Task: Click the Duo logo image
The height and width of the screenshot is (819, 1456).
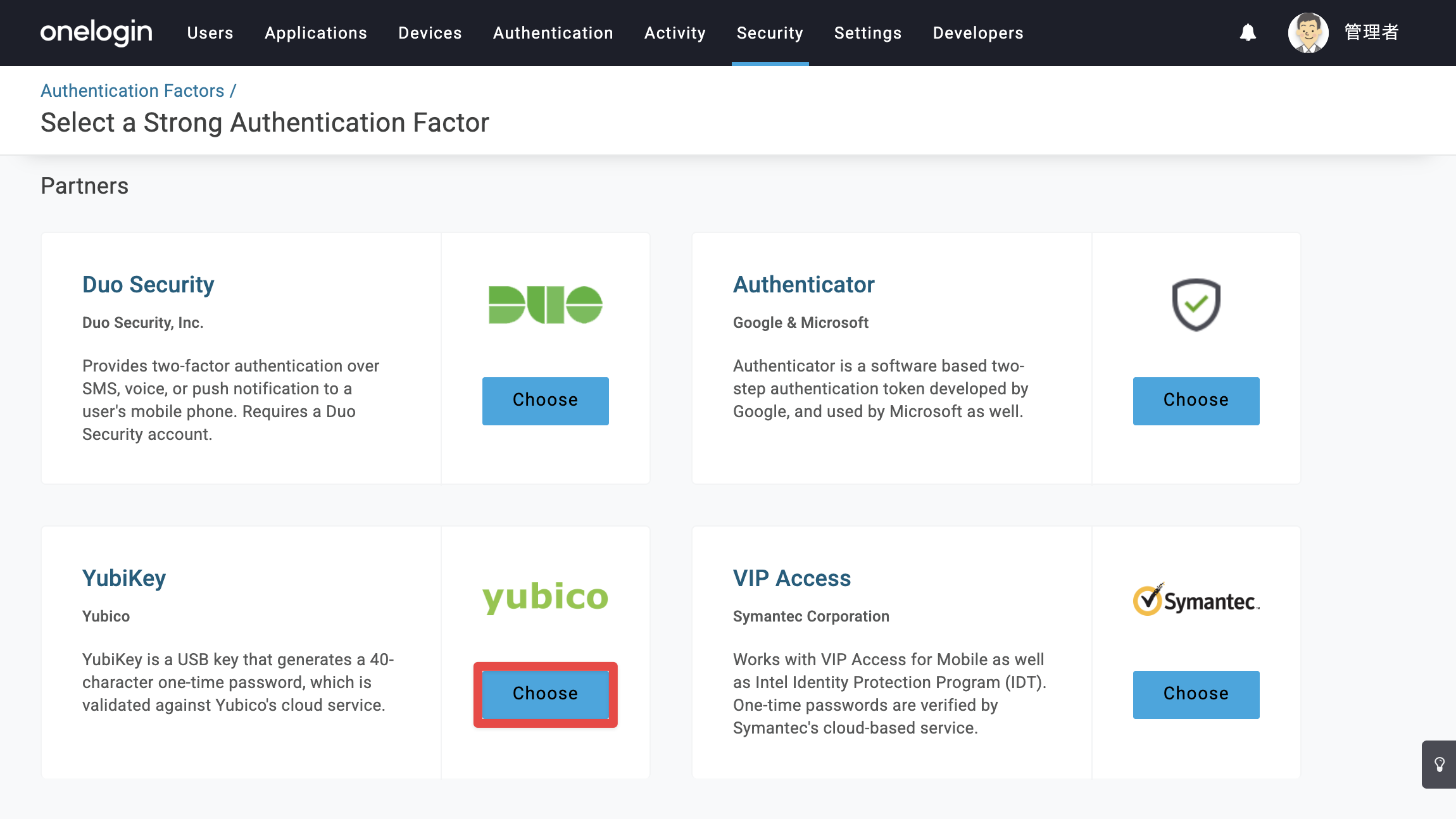Action: (545, 304)
